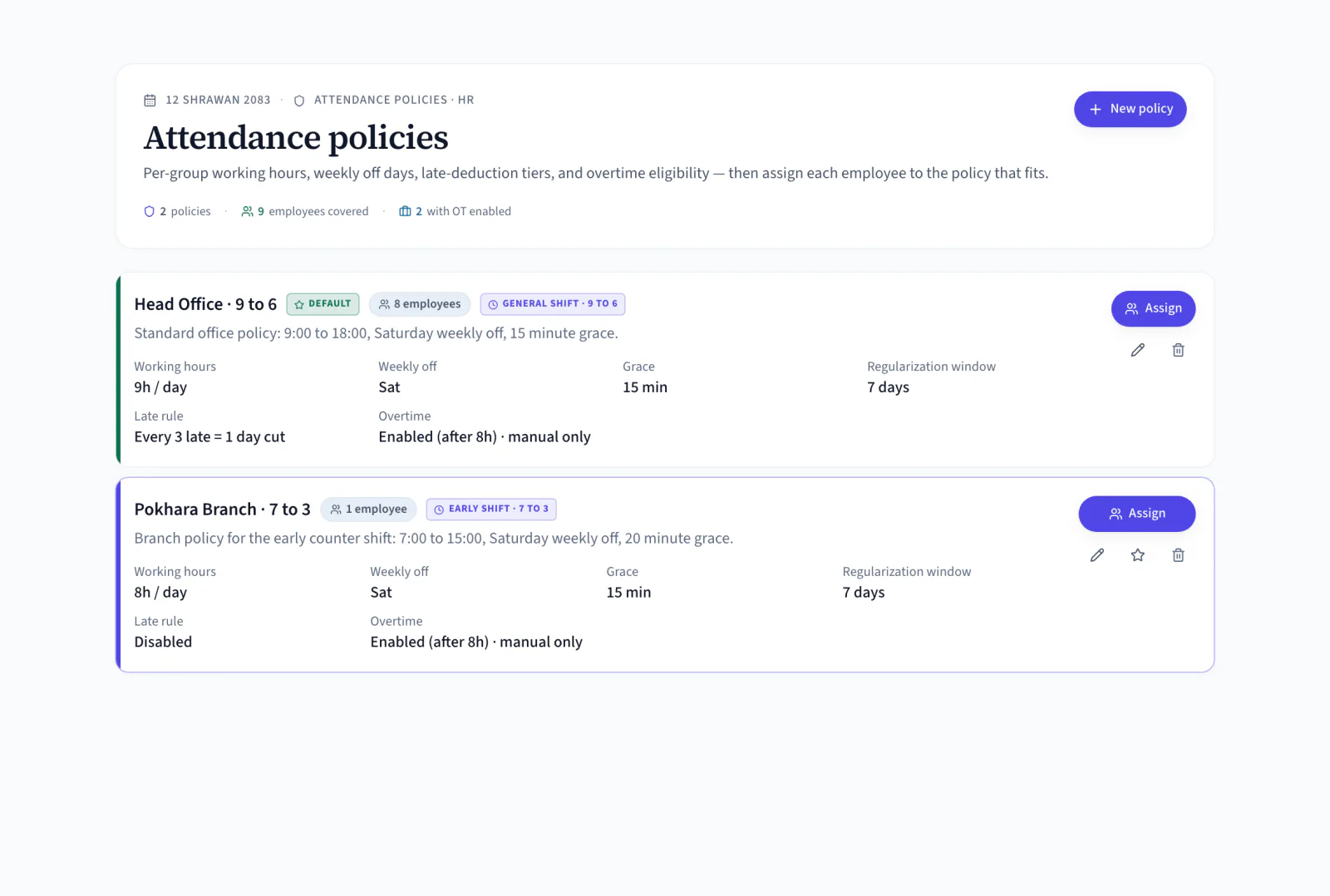Click the shield icon next to 2 policies
The image size is (1330, 896).
(149, 211)
